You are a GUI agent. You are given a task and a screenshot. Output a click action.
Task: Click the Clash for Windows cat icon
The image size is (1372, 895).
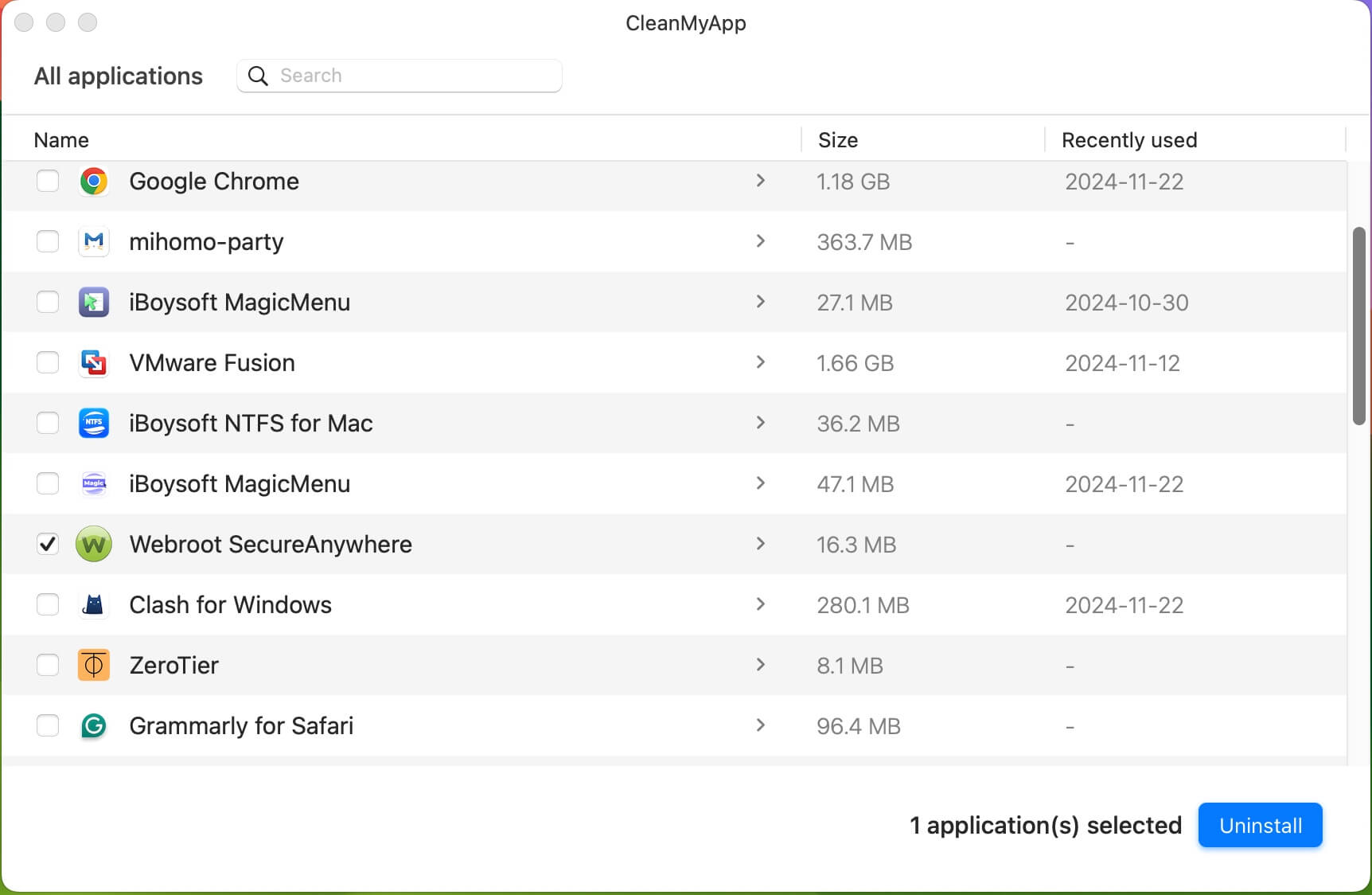click(94, 605)
